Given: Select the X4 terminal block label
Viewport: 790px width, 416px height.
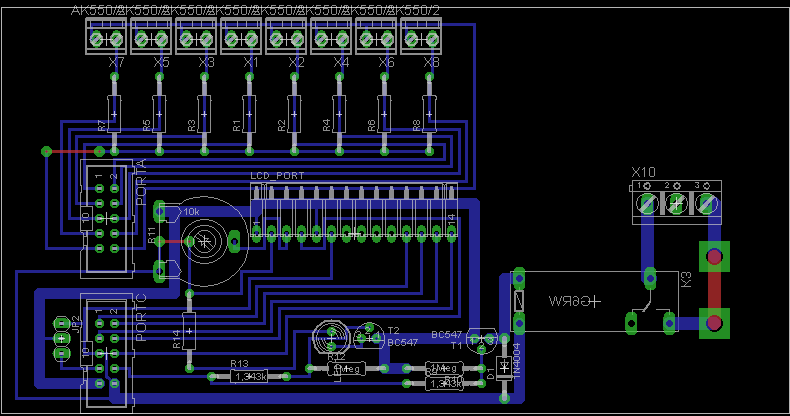Looking at the screenshot, I should (x=341, y=62).
